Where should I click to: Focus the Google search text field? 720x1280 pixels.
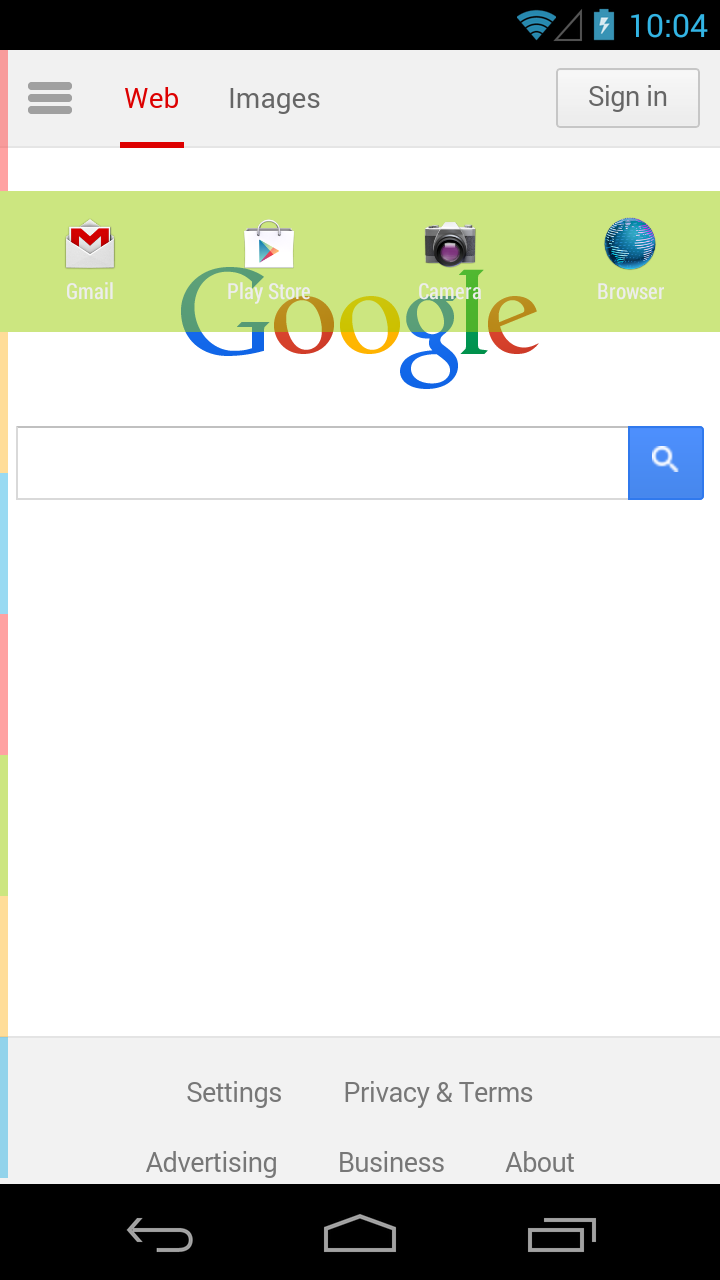coord(322,463)
